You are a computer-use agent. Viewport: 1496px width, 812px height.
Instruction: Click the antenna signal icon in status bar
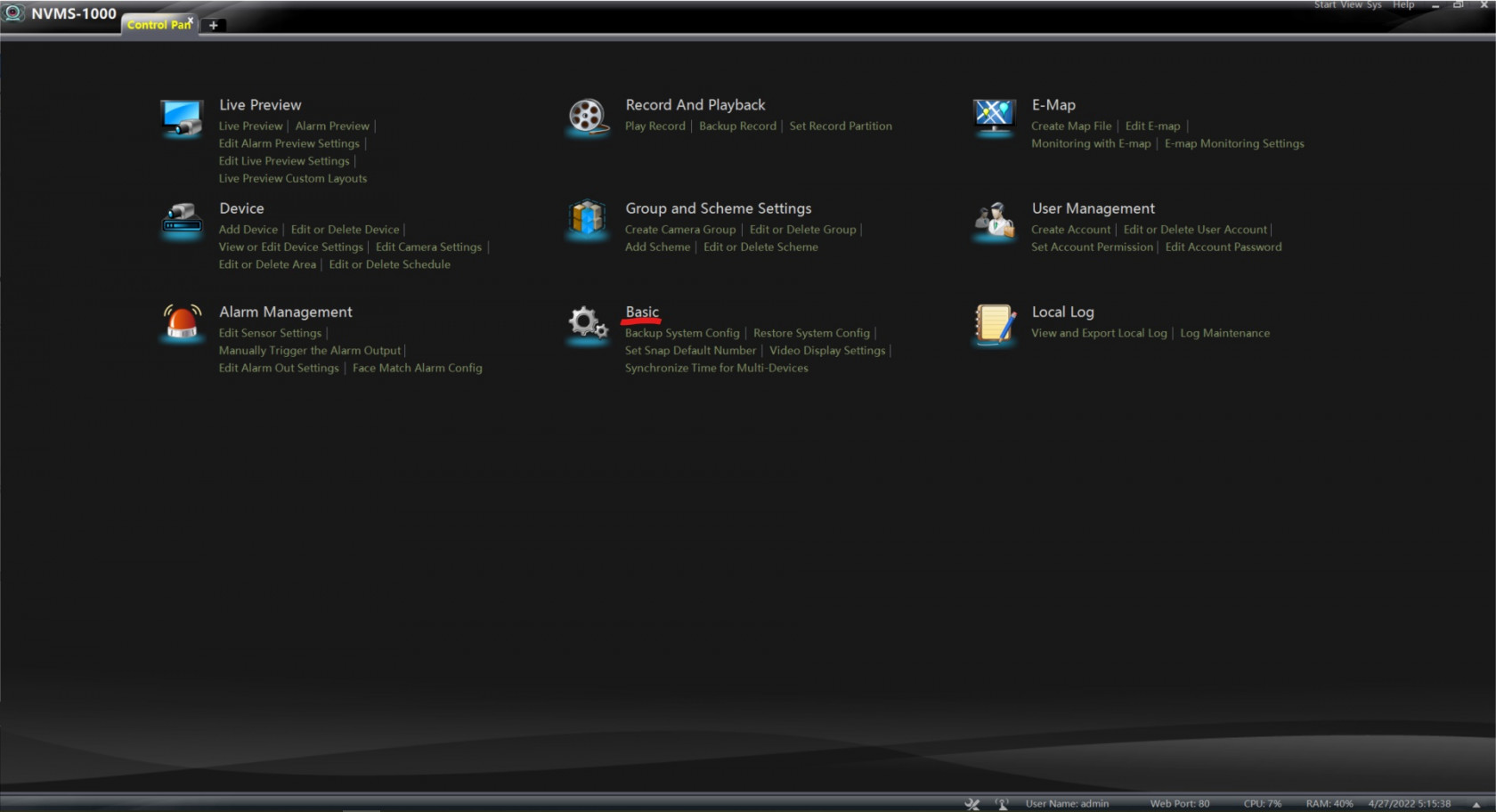(1002, 804)
